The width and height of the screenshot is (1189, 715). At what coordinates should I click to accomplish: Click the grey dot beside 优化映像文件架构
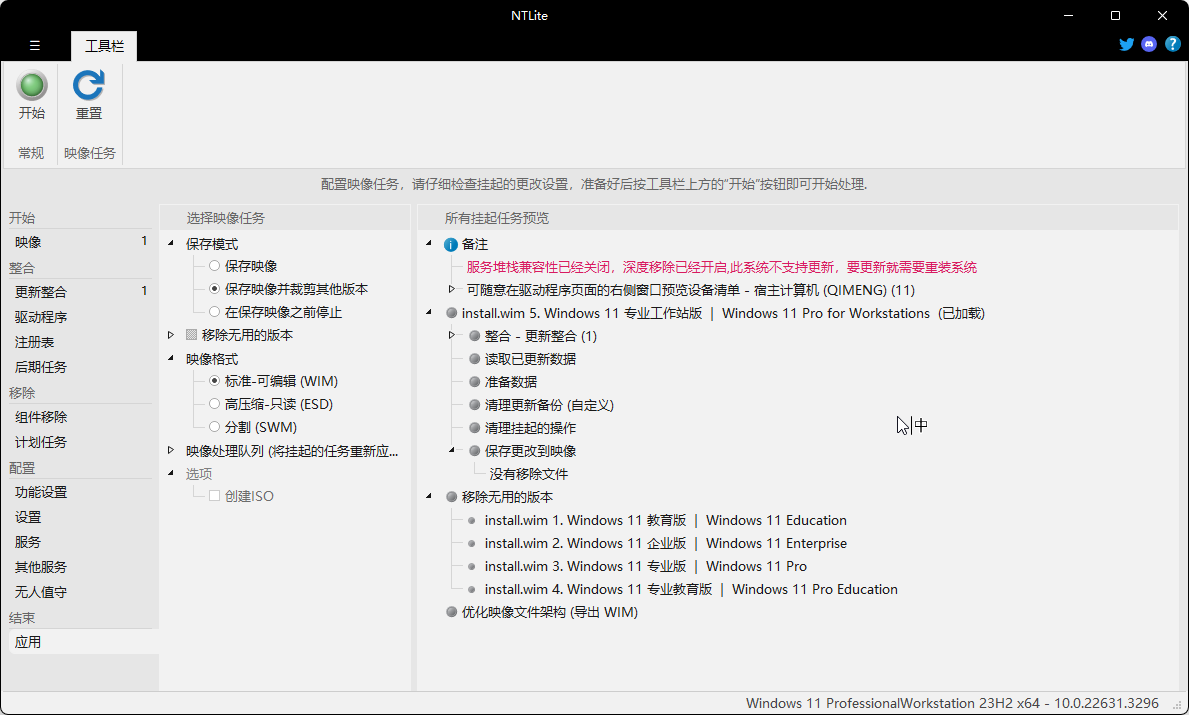pyautogui.click(x=452, y=612)
